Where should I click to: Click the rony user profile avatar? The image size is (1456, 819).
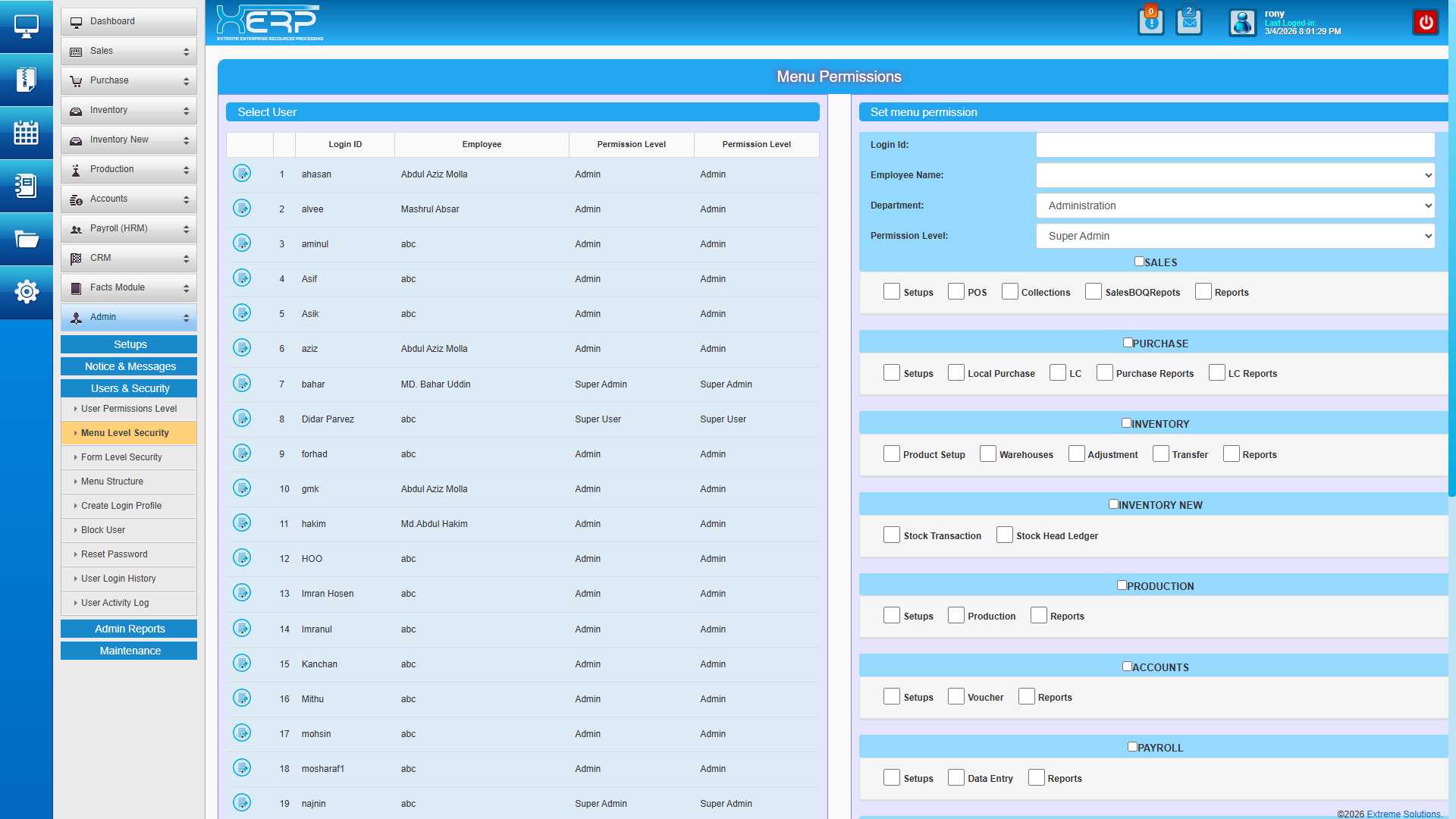(1242, 23)
